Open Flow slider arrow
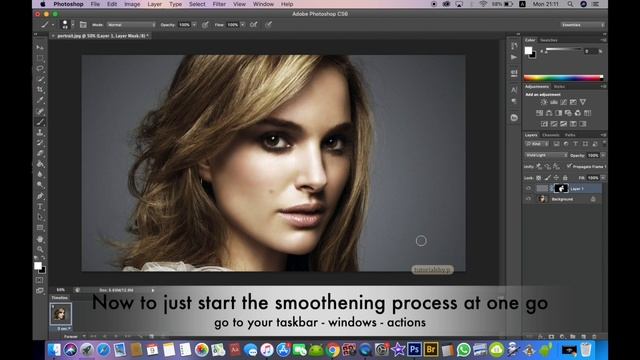The height and width of the screenshot is (360, 640). pos(242,24)
